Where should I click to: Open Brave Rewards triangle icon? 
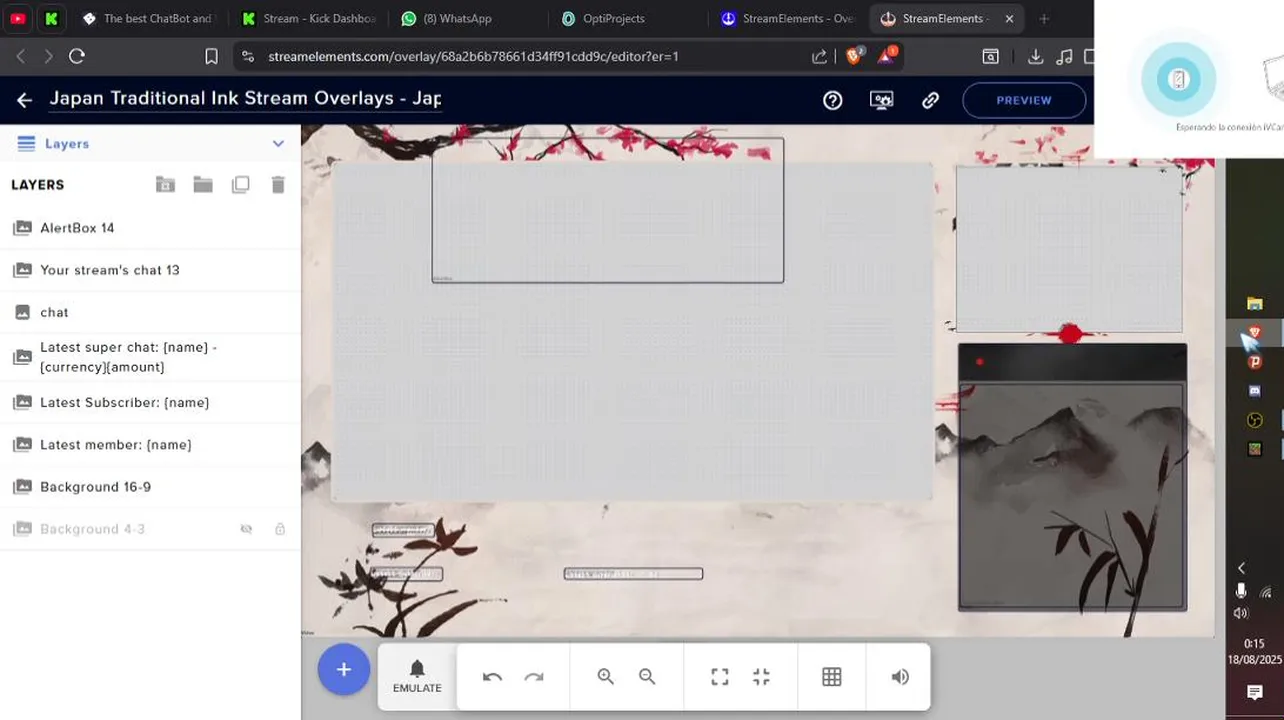[x=886, y=55]
